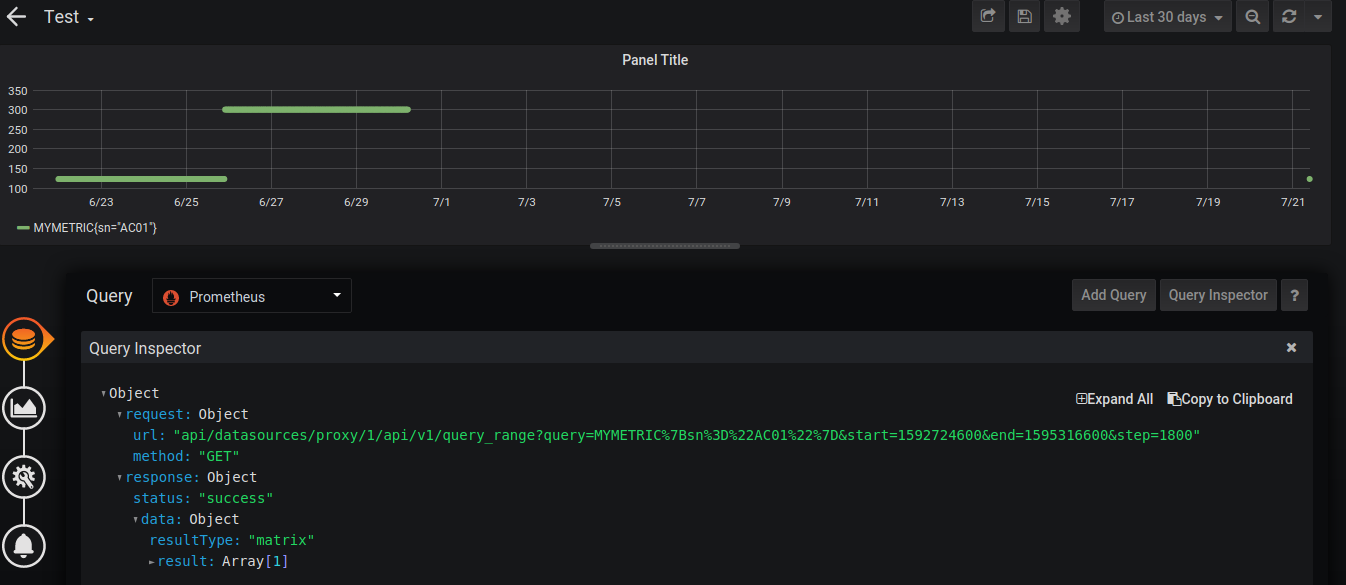Image resolution: width=1346 pixels, height=585 pixels.
Task: Click the Query Inspector heading text
Action: pos(145,348)
